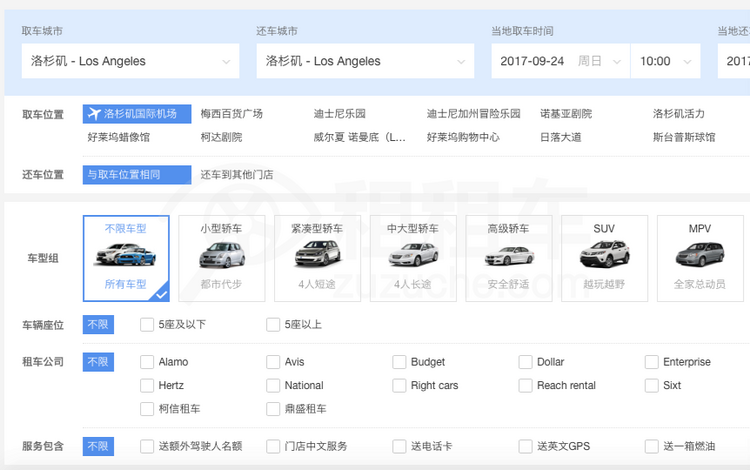750x470 pixels.
Task: Choose 好莱坞购物中心 pickup location
Action: (463, 137)
